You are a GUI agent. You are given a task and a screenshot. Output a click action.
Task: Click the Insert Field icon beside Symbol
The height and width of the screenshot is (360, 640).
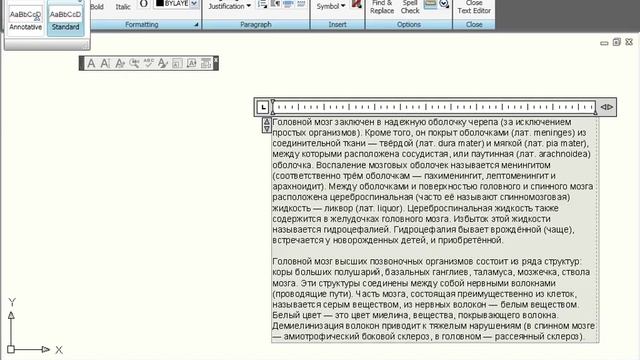coord(356,4)
